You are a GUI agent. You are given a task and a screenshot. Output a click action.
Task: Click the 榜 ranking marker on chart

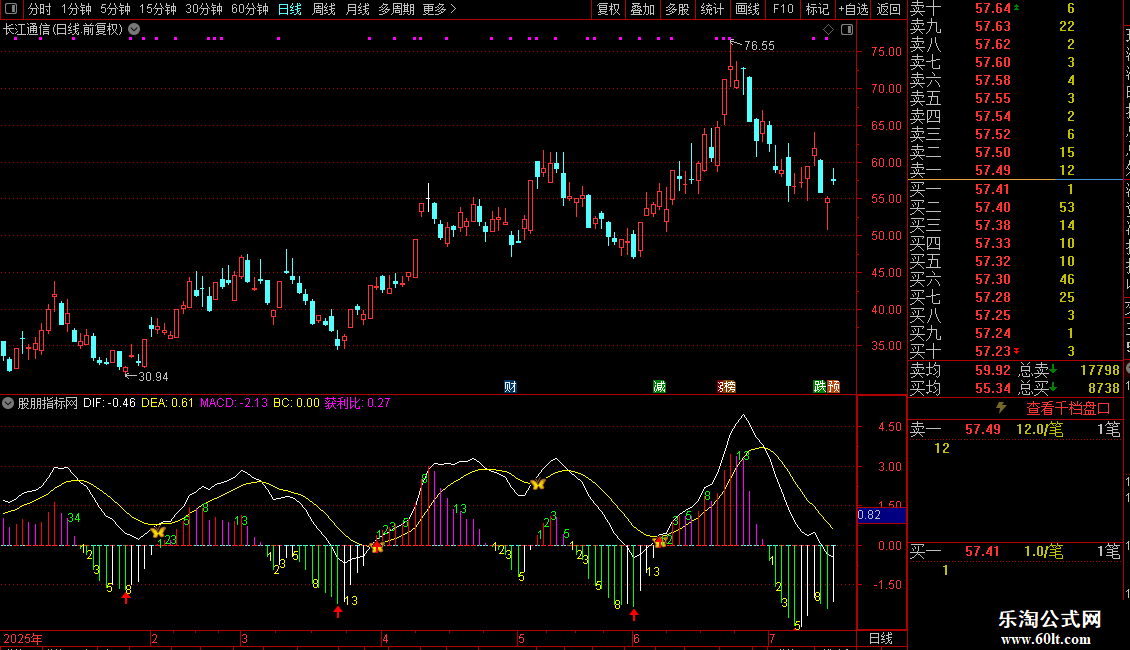pyautogui.click(x=726, y=387)
